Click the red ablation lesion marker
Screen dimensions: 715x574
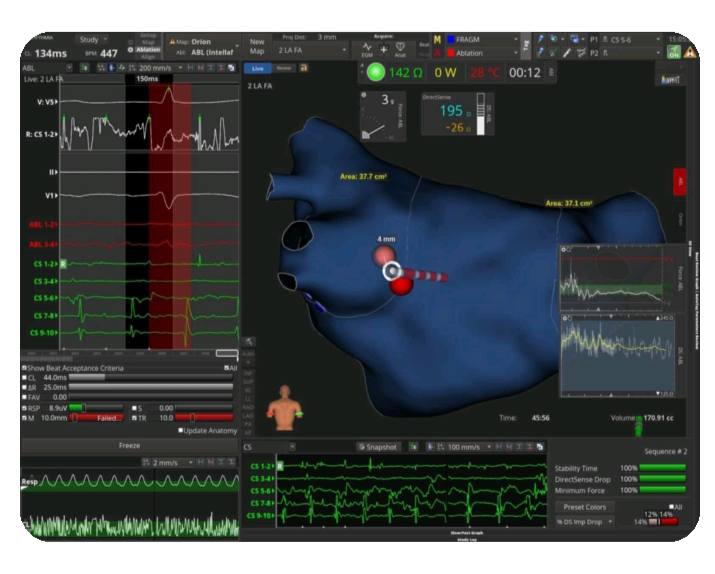coord(402,287)
